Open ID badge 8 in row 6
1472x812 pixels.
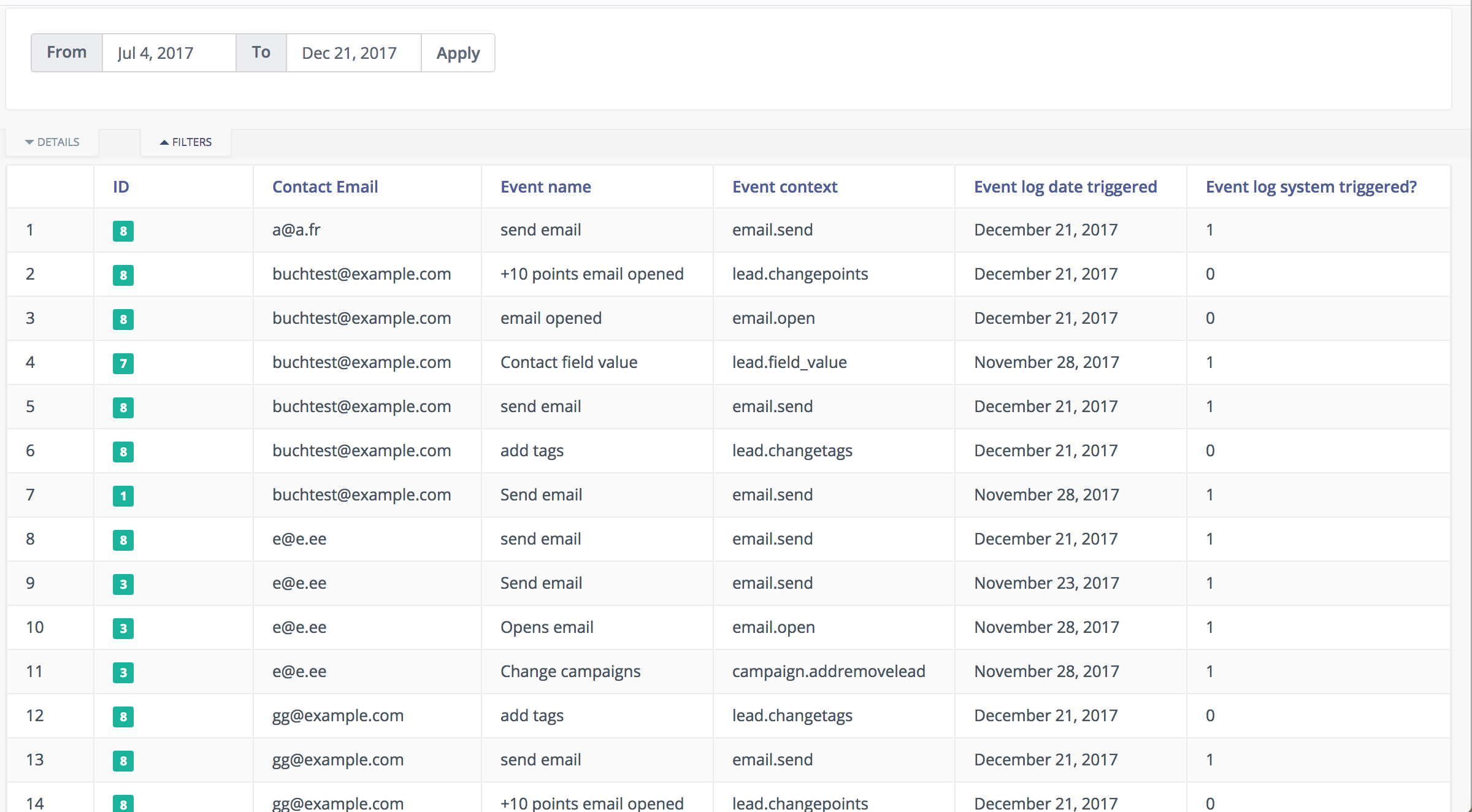tap(123, 451)
